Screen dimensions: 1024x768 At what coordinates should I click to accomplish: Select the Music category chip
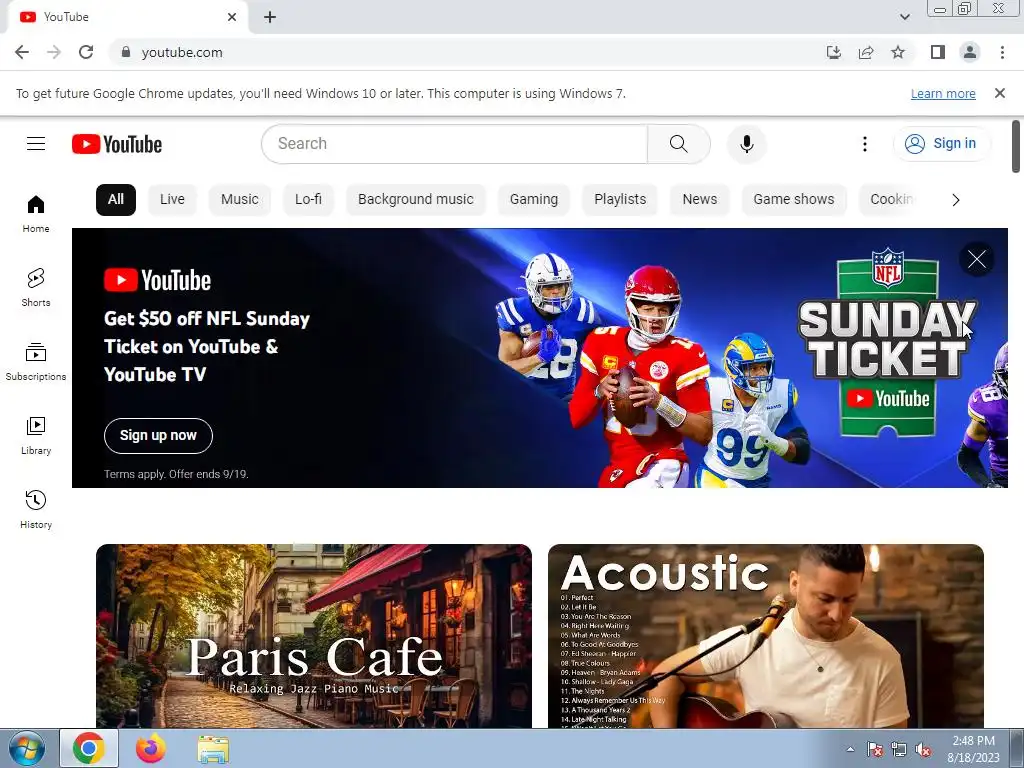240,200
